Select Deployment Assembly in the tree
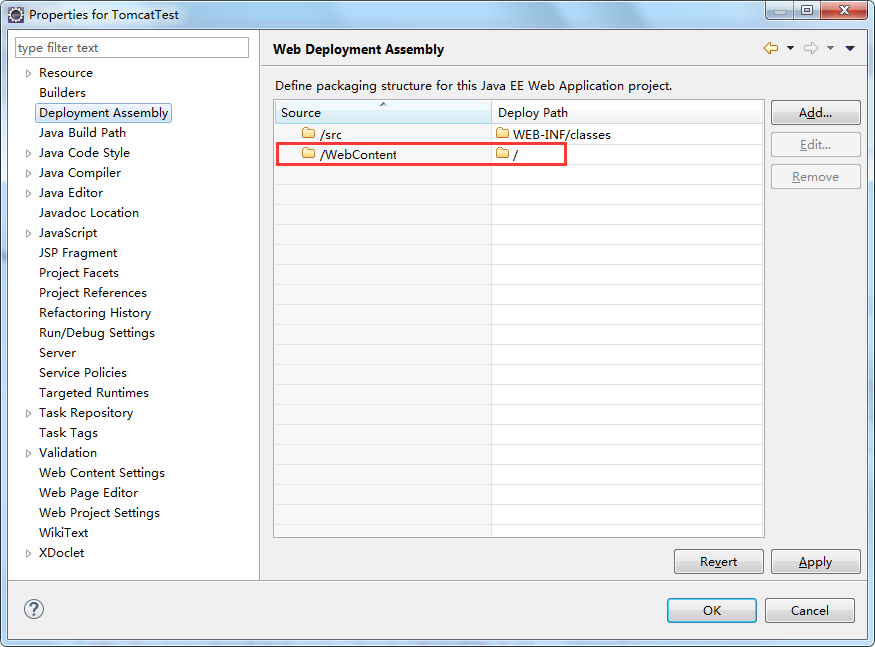Screen dimensions: 875x647 [x=103, y=113]
